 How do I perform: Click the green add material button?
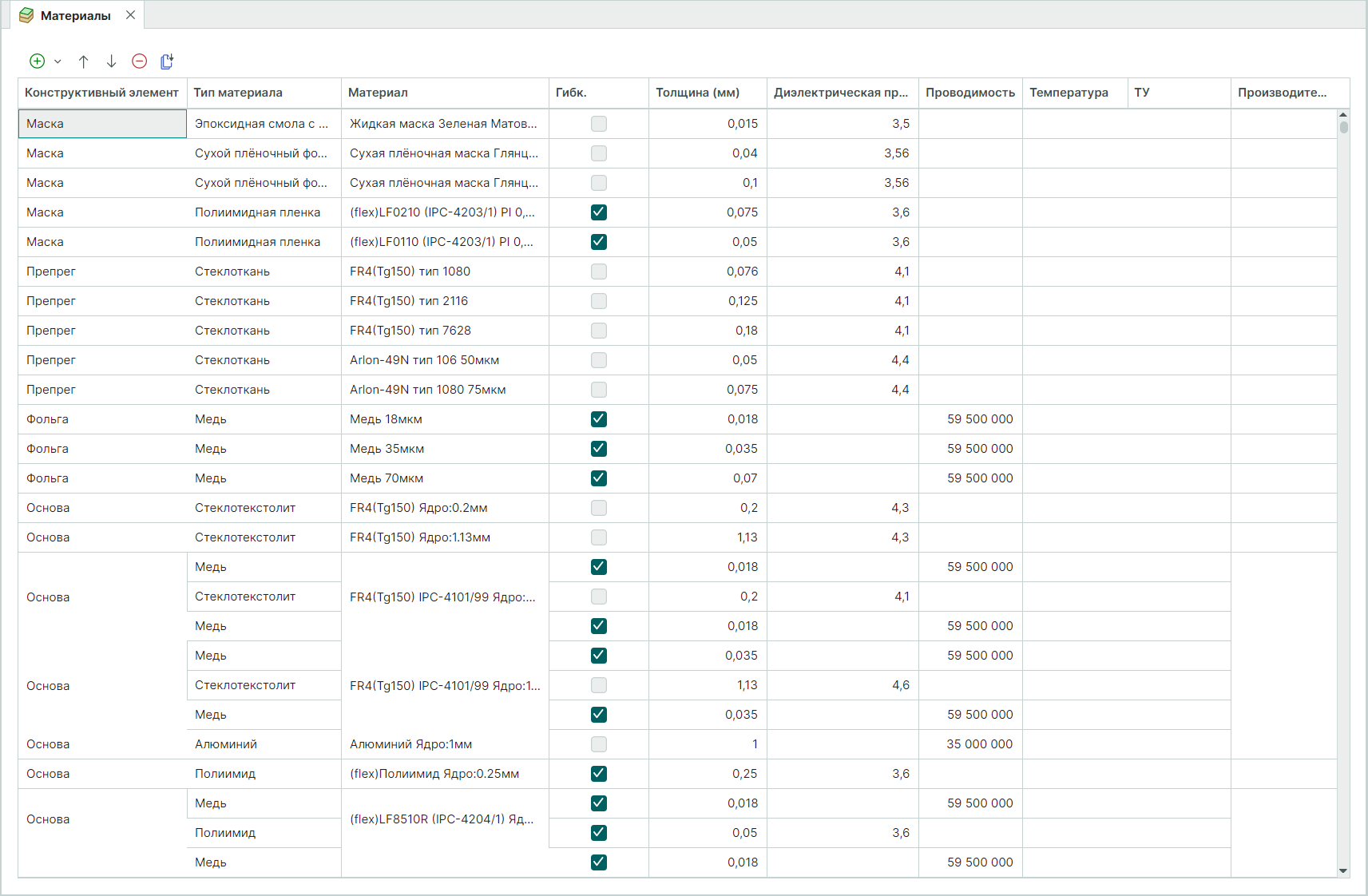point(37,61)
